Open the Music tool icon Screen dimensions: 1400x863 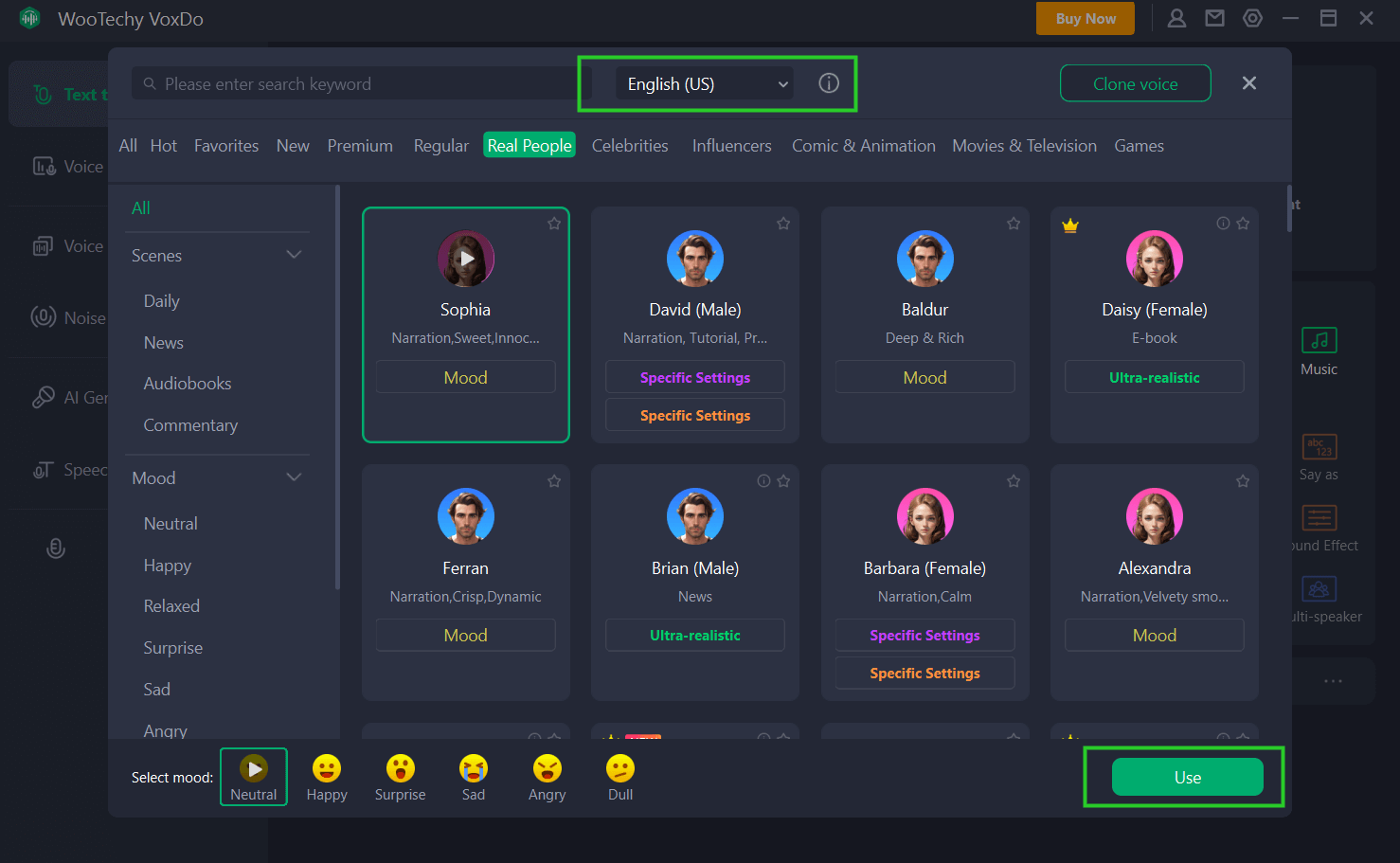(x=1319, y=341)
